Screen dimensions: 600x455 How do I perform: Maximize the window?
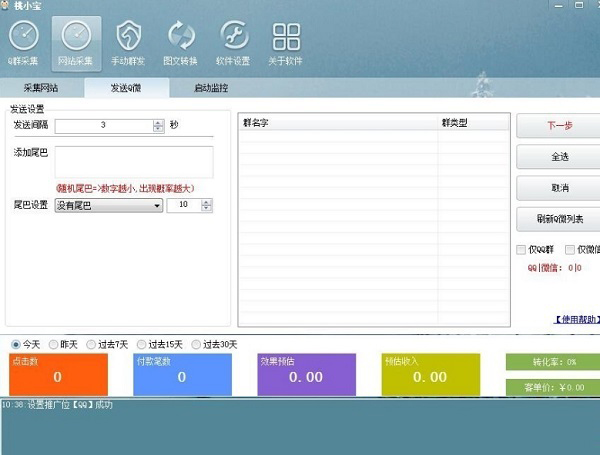click(579, 5)
